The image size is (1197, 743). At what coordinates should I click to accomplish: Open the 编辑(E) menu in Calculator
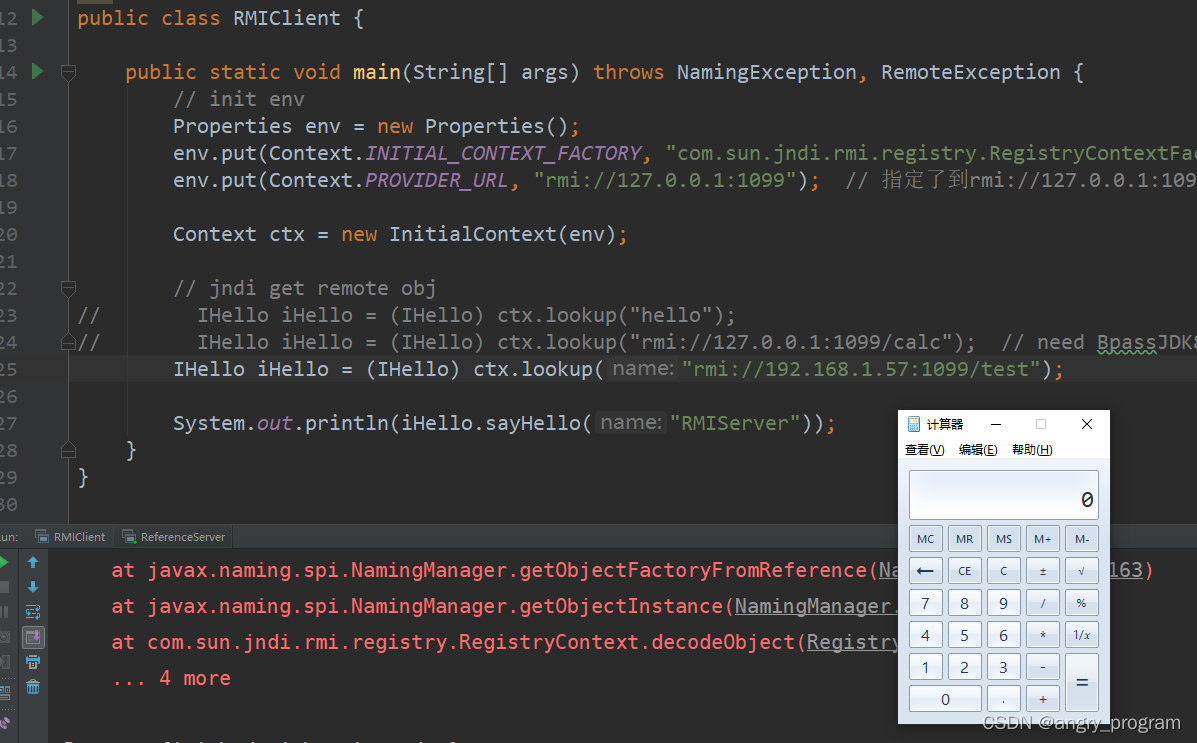978,450
